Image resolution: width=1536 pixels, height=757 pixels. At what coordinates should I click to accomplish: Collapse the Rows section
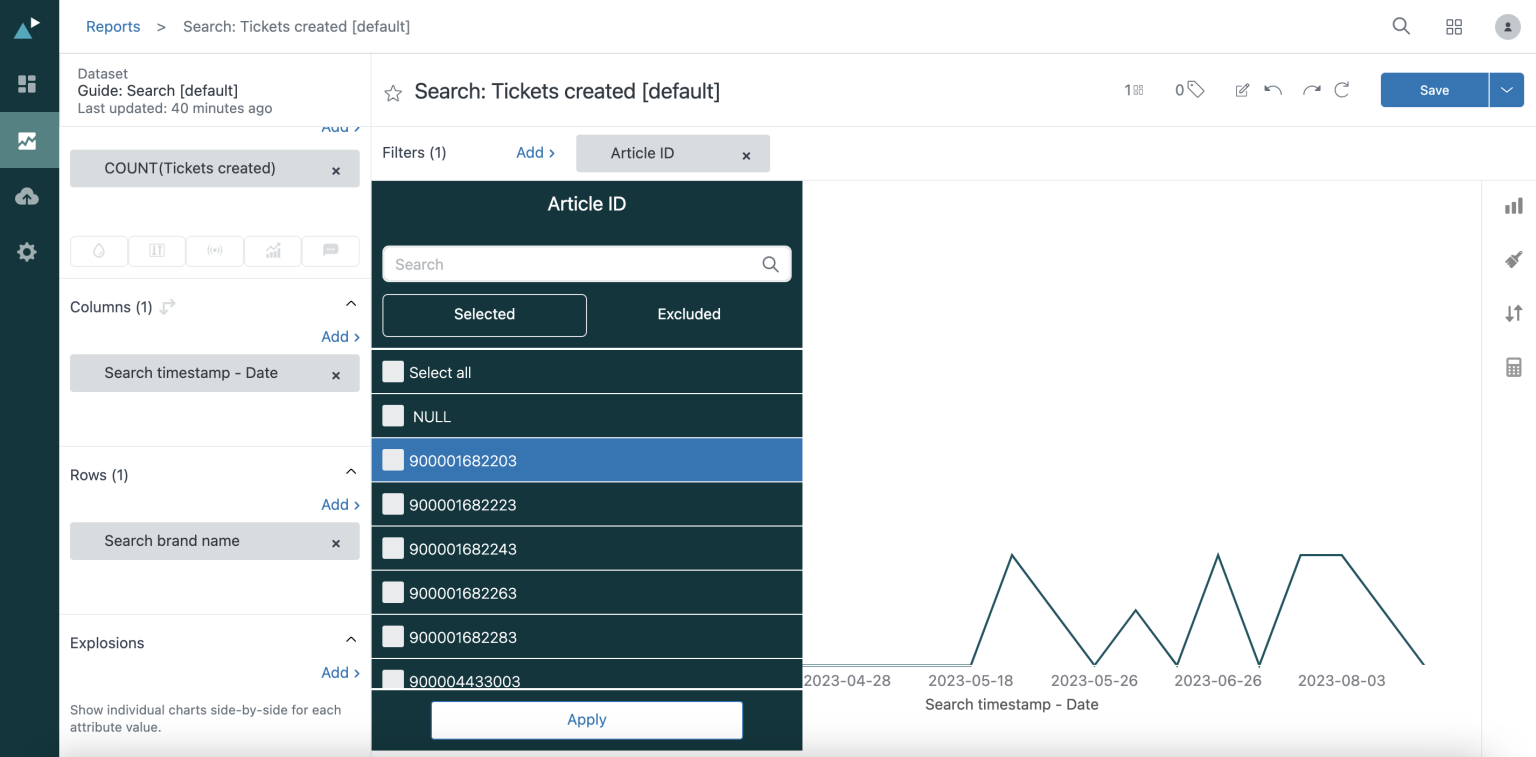(x=351, y=472)
